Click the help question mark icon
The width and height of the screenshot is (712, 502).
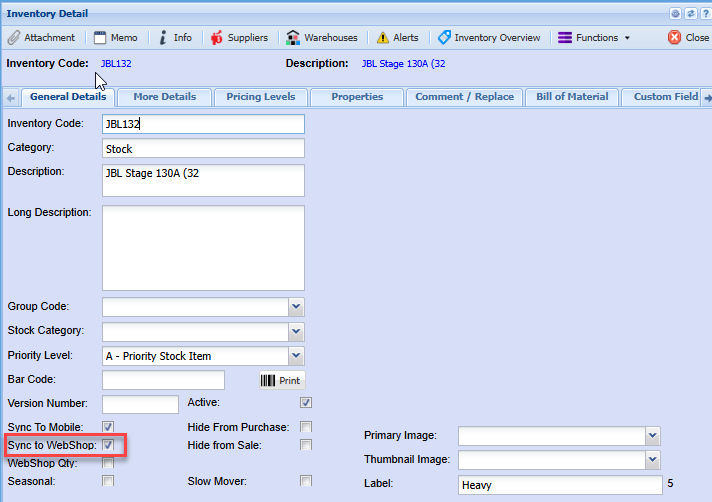pos(706,14)
